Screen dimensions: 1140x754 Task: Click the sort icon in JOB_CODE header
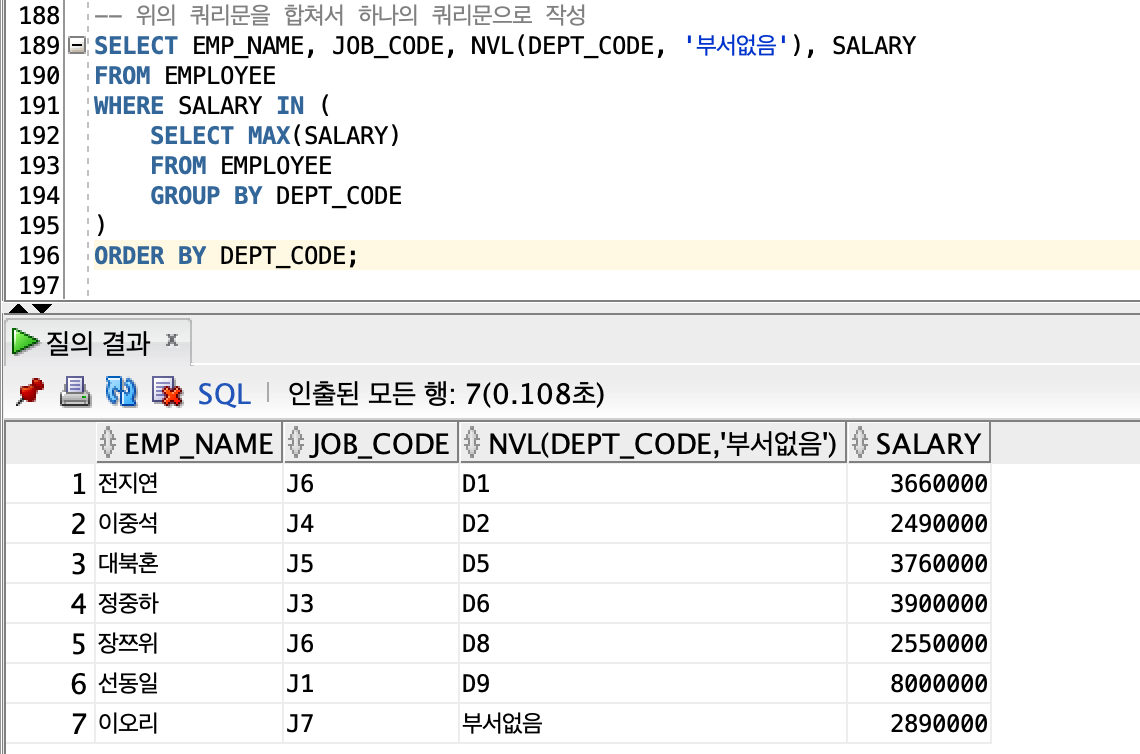(x=295, y=442)
